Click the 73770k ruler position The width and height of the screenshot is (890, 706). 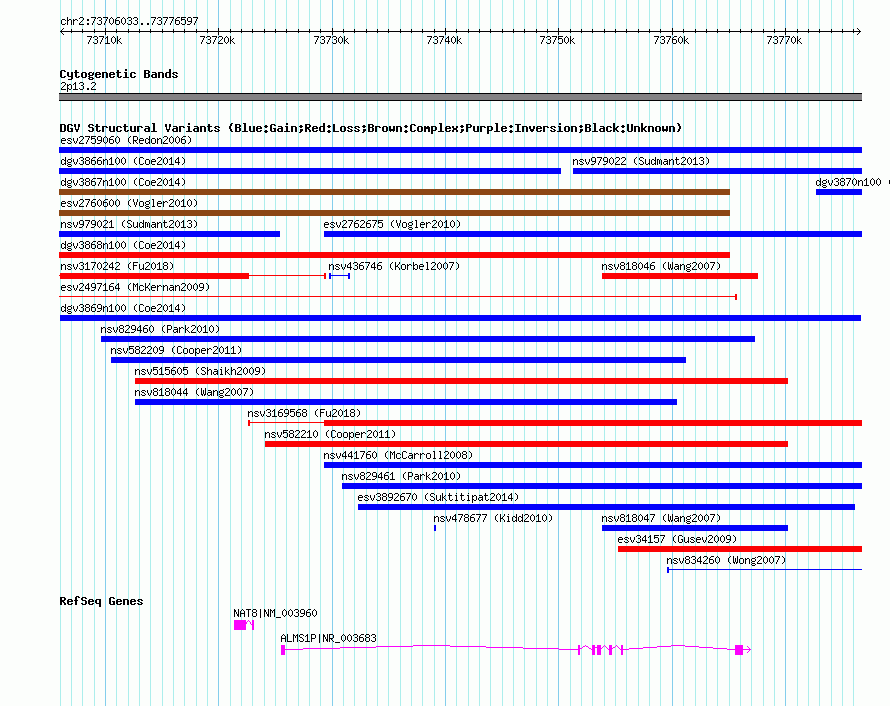784,40
